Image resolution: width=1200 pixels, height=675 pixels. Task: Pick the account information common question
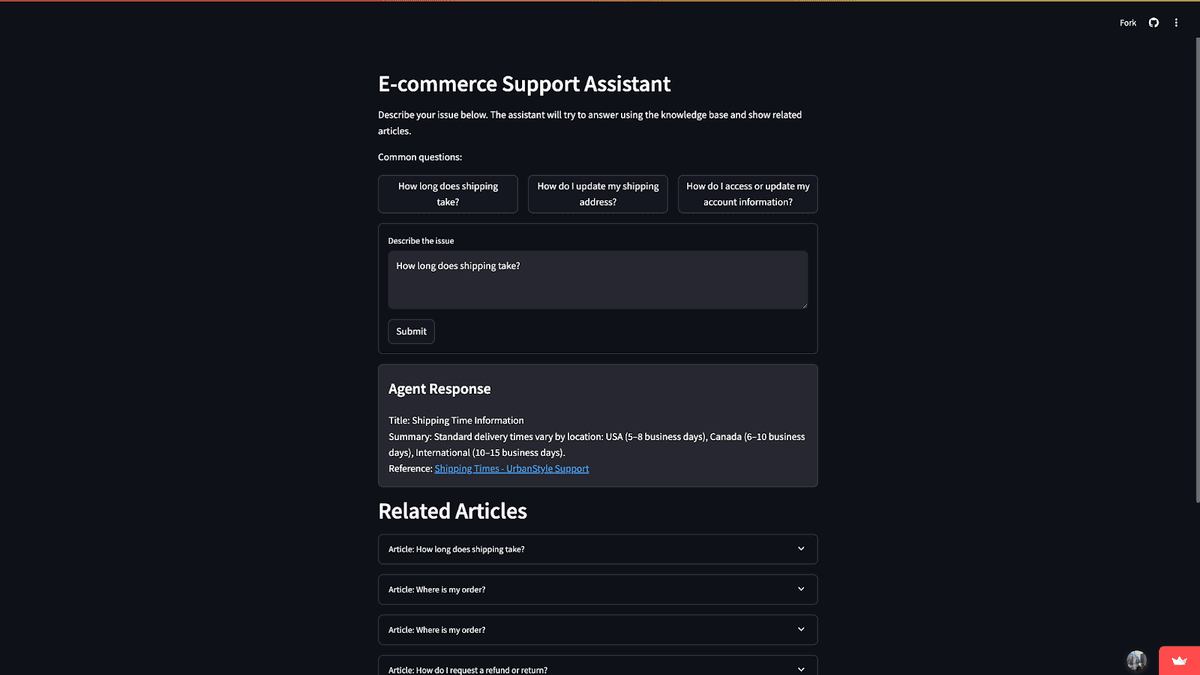pos(748,194)
